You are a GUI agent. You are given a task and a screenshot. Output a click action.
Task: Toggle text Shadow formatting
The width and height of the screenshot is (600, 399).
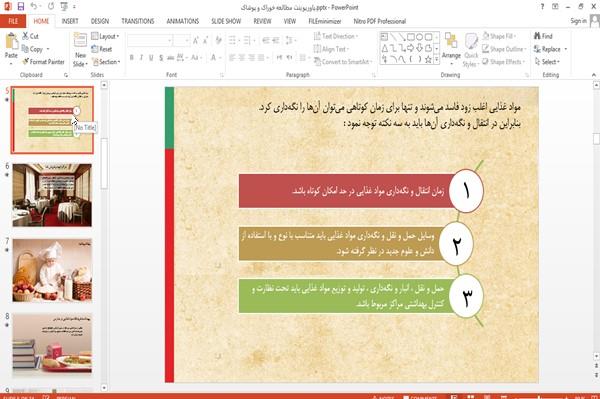point(161,58)
